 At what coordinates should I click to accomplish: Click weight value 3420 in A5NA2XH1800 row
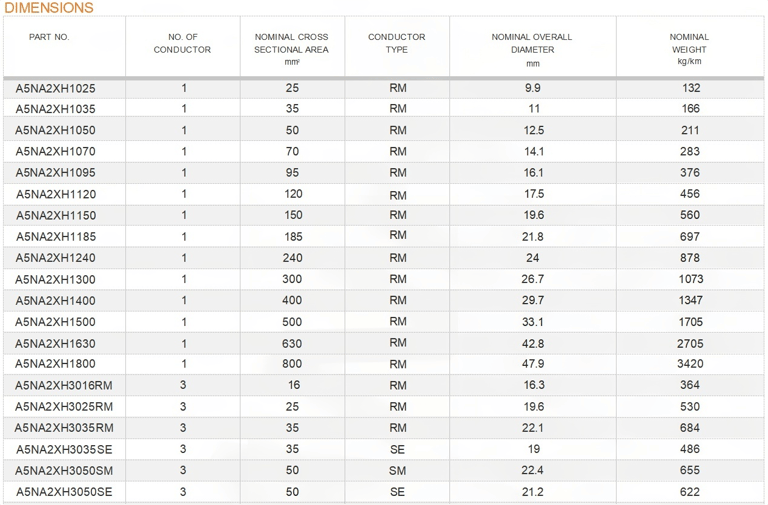click(690, 363)
